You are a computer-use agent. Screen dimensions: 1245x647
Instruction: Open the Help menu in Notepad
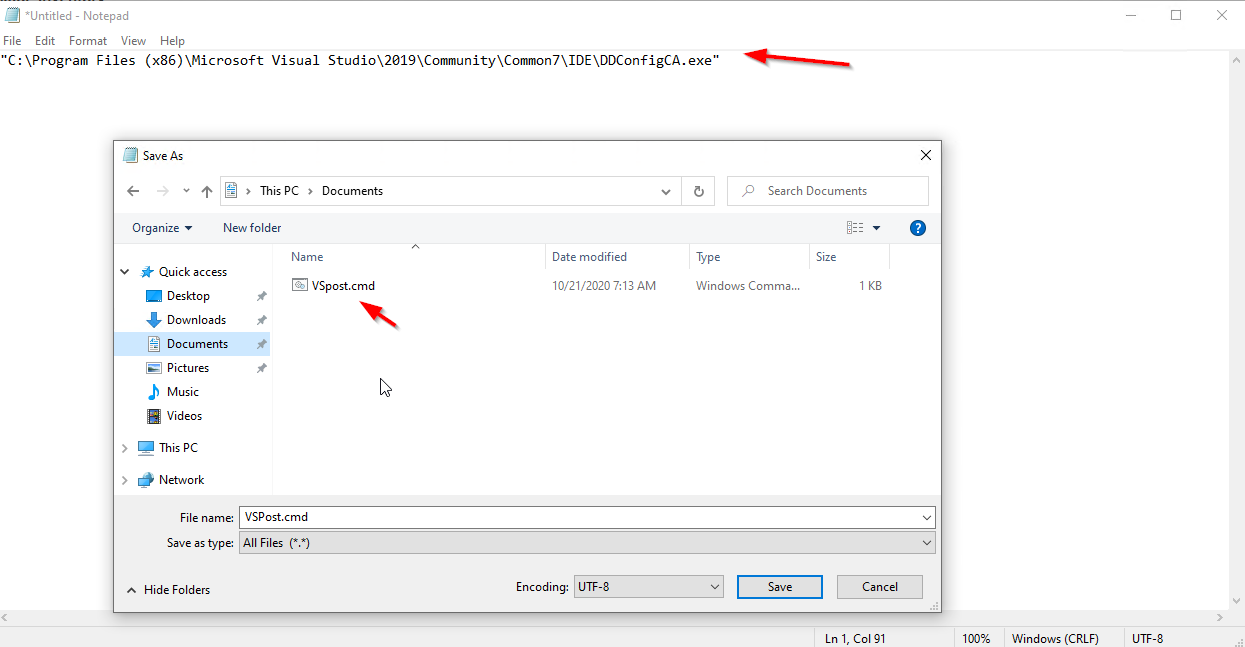173,41
